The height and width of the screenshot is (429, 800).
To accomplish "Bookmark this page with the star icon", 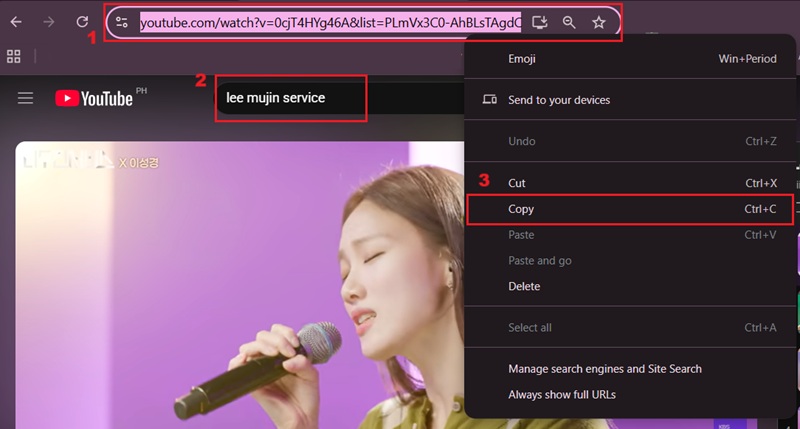I will 599,22.
